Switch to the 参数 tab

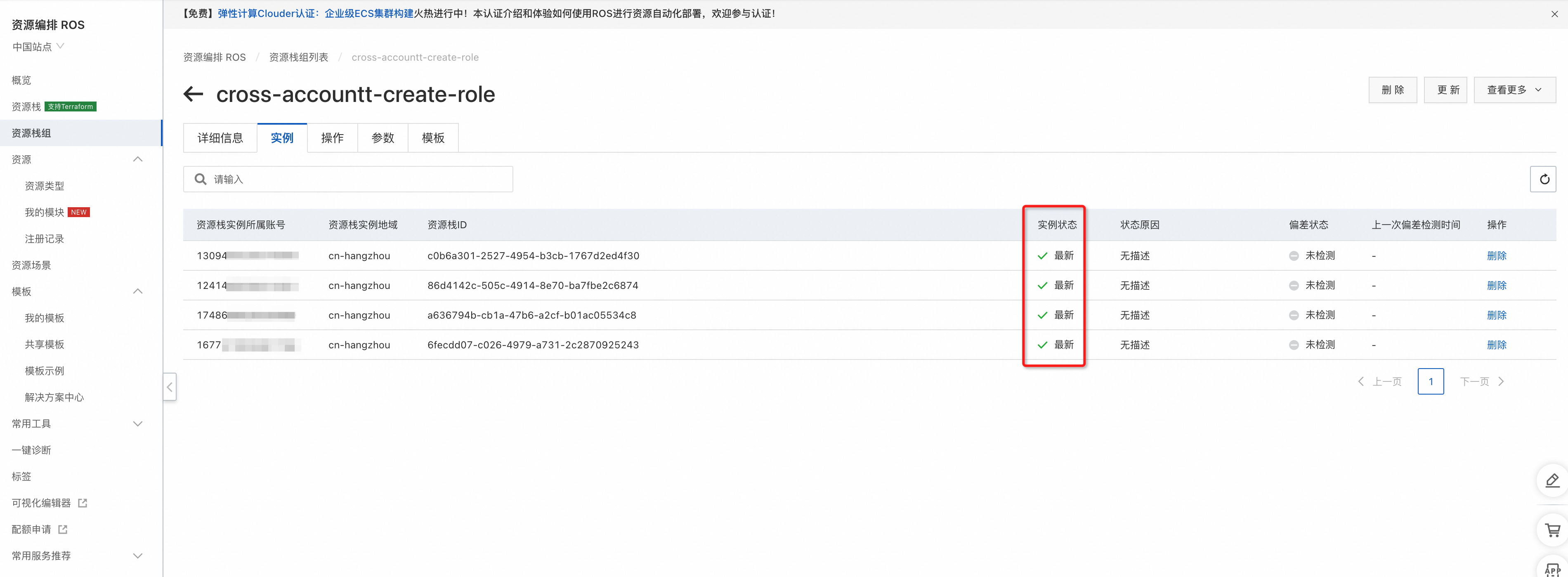point(382,138)
